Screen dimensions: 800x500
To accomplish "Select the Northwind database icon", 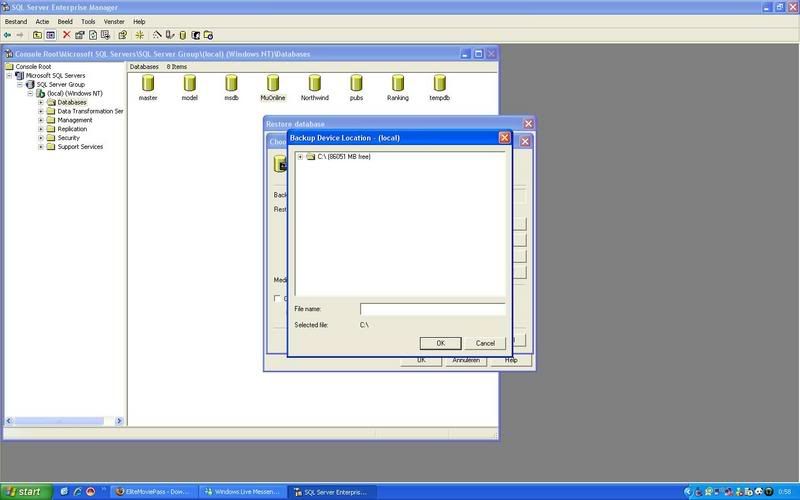I will point(315,83).
